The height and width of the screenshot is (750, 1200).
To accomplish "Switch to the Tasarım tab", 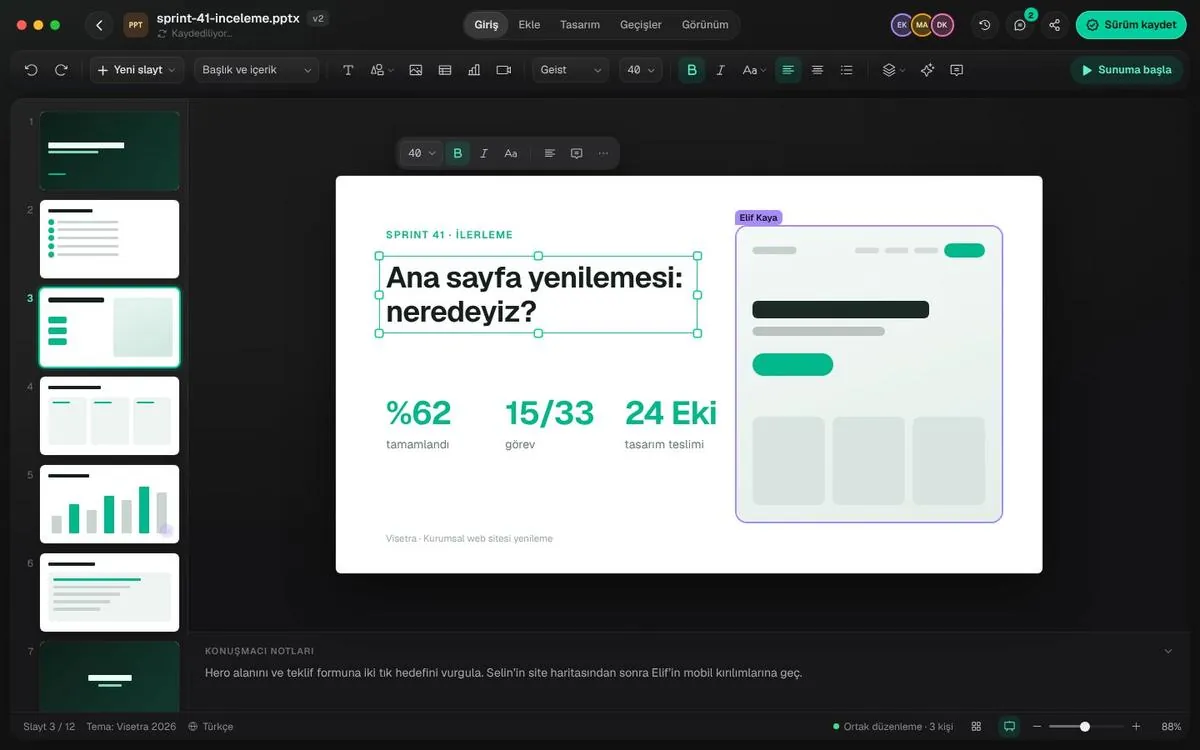I will [580, 25].
